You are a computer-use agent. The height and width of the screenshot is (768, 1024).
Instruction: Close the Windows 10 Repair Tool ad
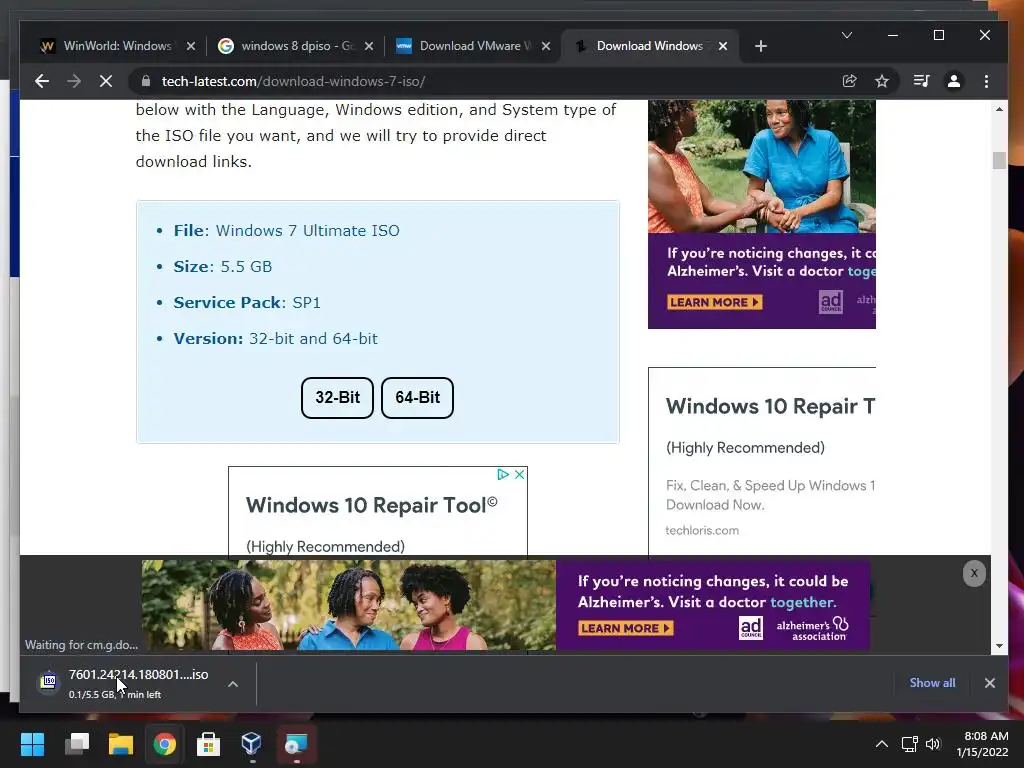pyautogui.click(x=520, y=475)
